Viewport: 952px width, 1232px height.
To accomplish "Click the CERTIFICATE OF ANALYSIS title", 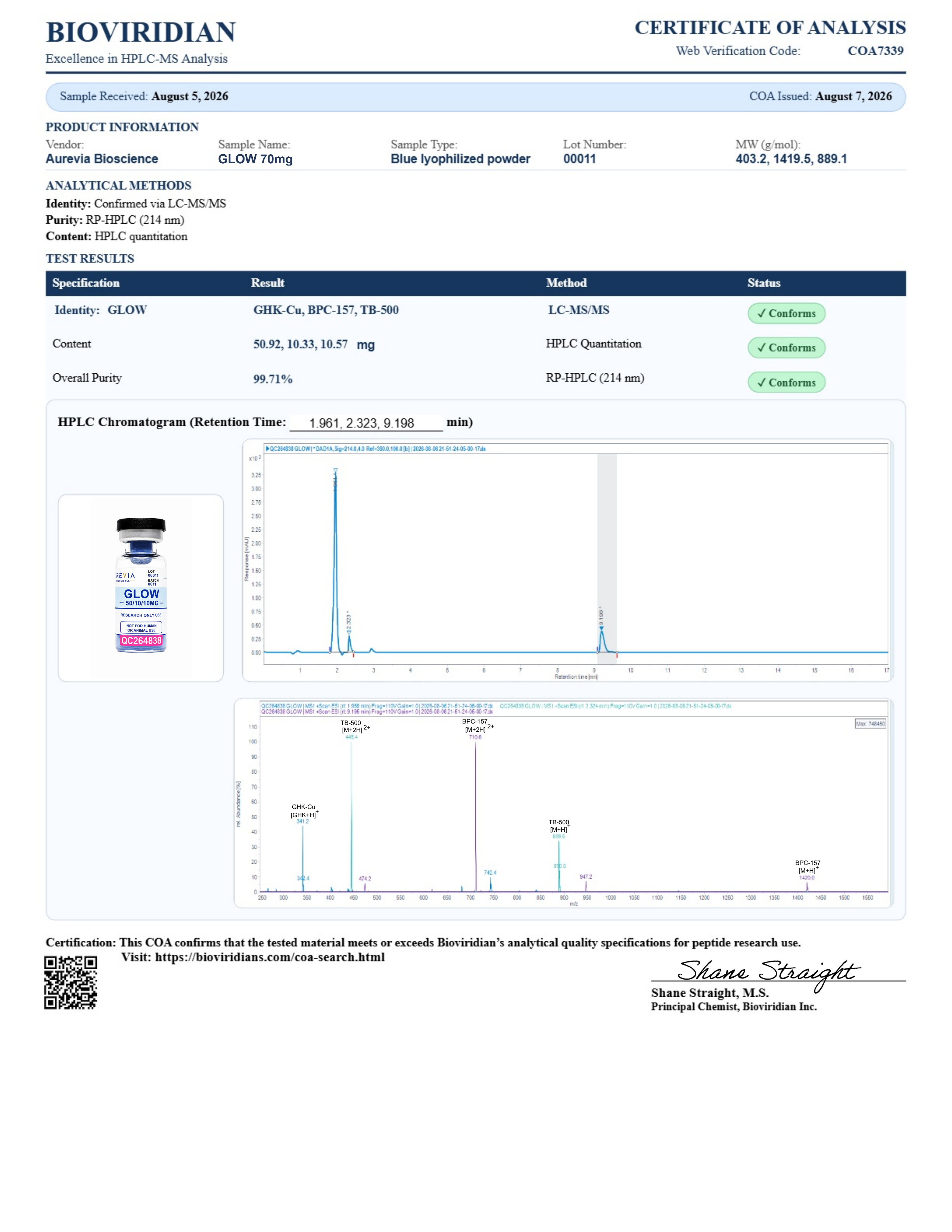I will click(770, 28).
